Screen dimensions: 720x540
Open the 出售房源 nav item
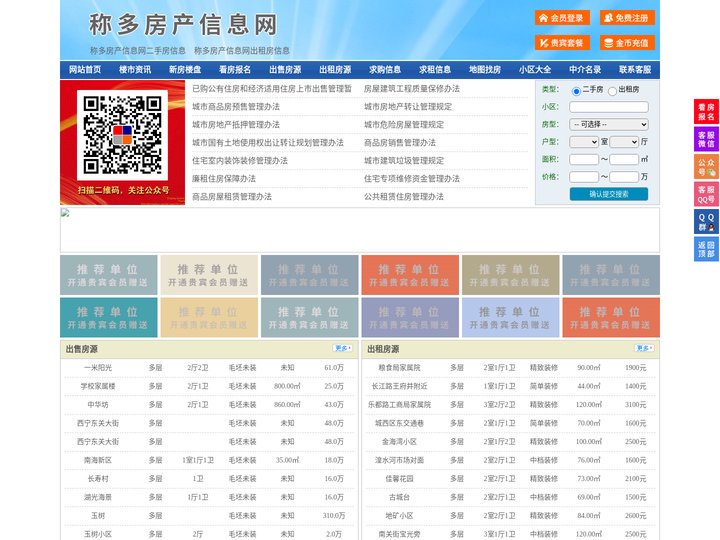point(285,70)
